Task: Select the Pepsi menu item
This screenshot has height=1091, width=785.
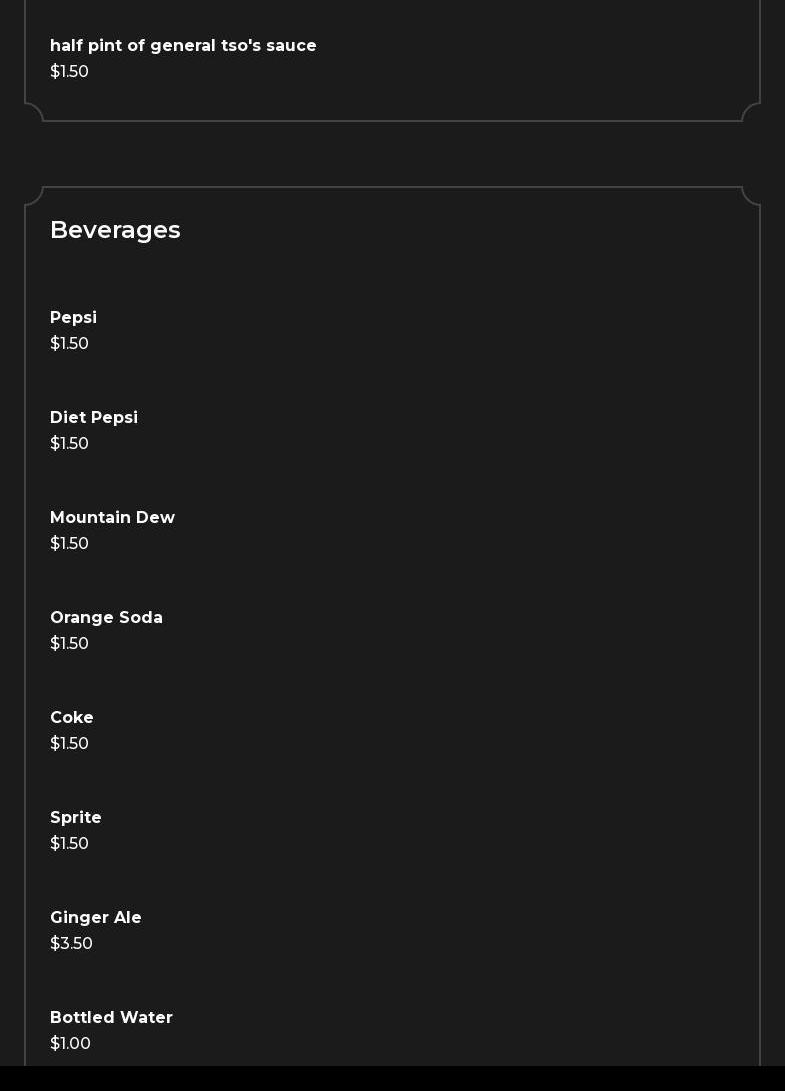Action: [73, 318]
